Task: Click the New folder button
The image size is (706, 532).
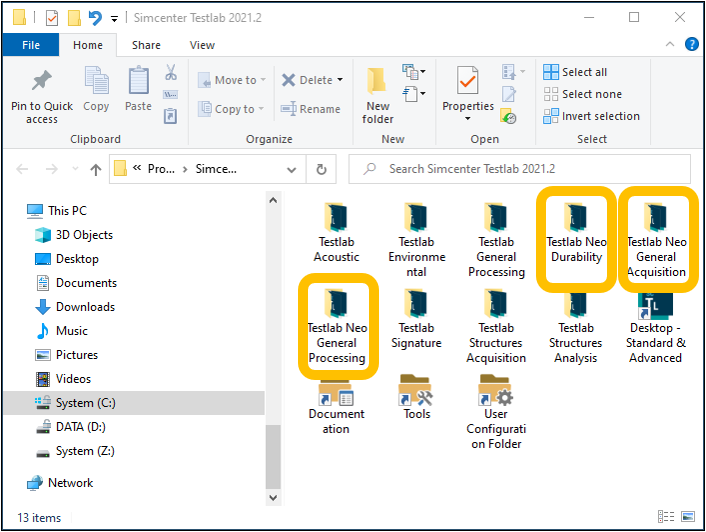Action: (x=378, y=96)
